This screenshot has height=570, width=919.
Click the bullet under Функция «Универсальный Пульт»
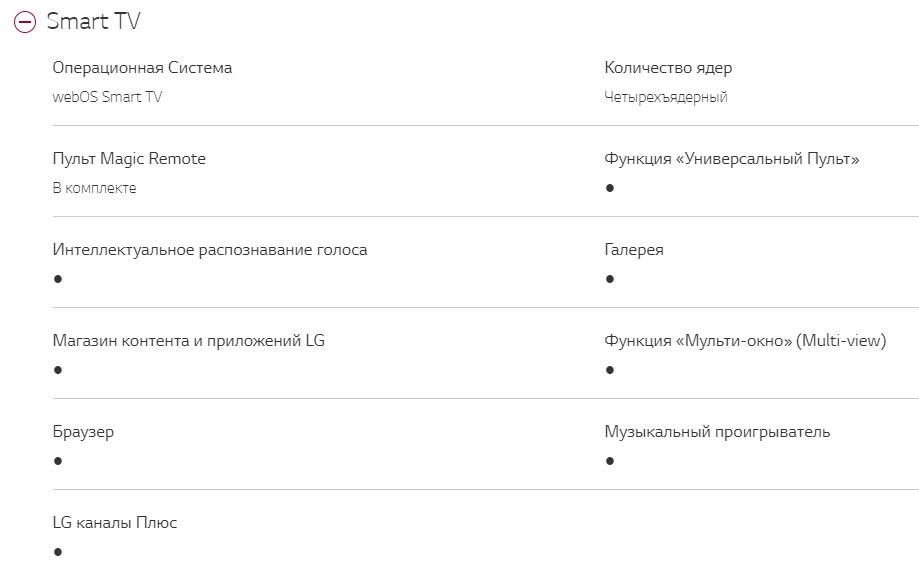(610, 188)
